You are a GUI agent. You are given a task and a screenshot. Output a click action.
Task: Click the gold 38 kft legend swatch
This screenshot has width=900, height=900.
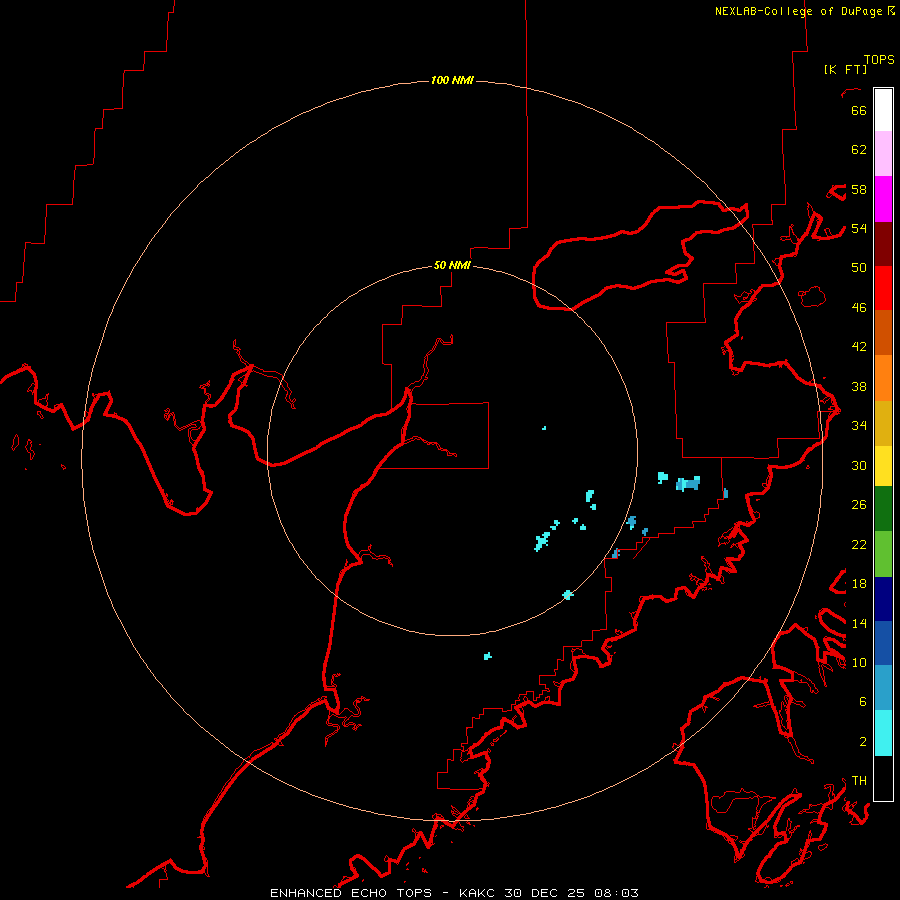(883, 423)
